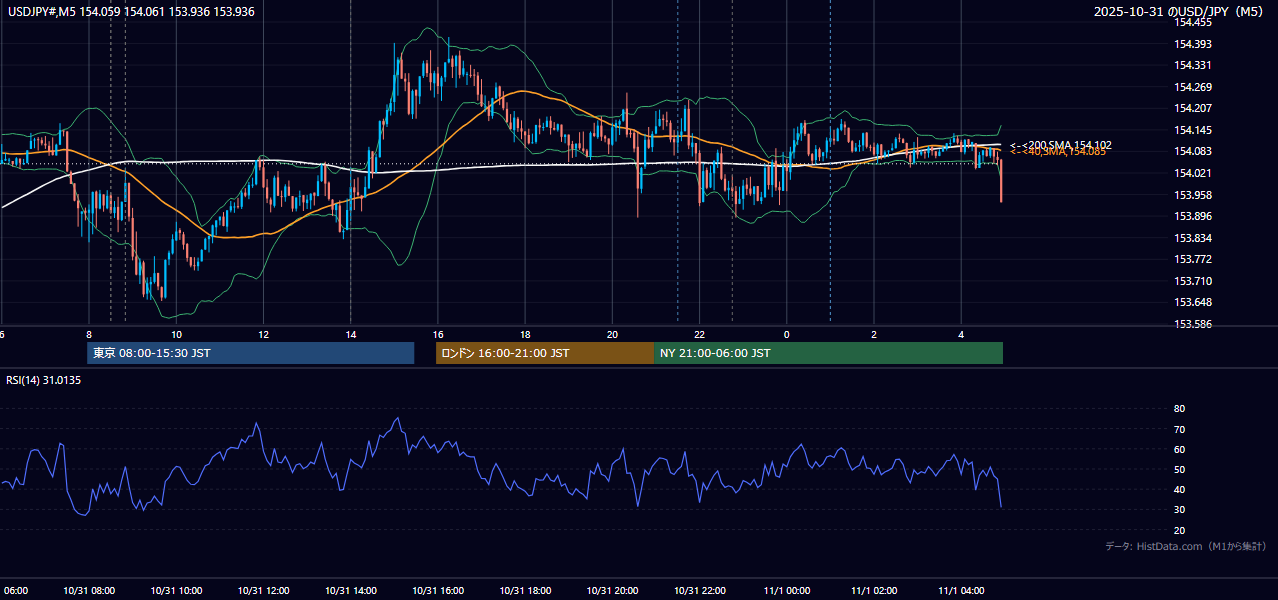Click price axis value 154.331
Image resolution: width=1278 pixels, height=600 pixels.
pyautogui.click(x=1193, y=65)
